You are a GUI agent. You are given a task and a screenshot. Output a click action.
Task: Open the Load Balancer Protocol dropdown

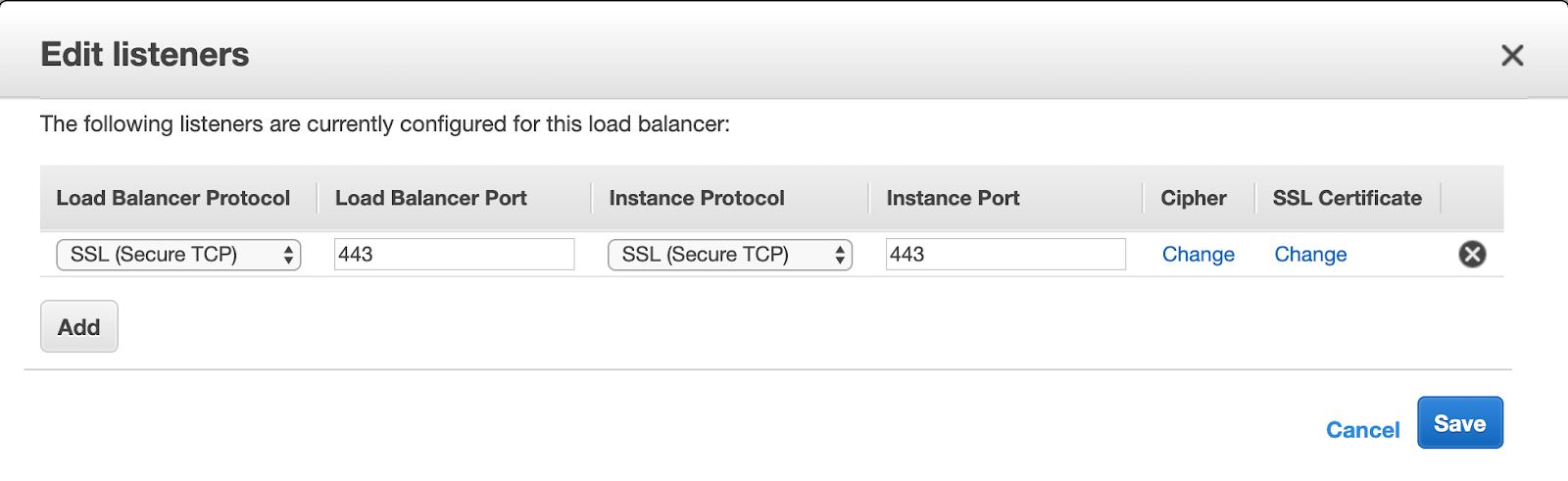coord(178,255)
